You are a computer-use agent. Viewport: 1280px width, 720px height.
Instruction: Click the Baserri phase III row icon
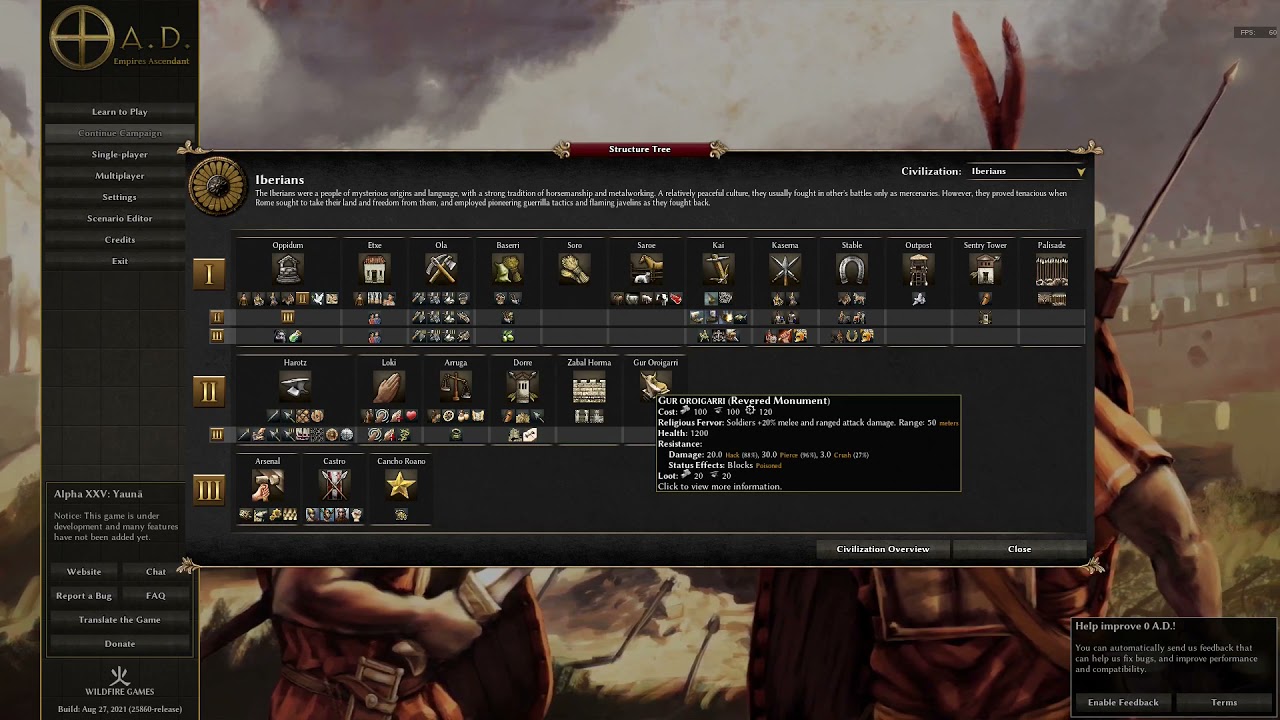(x=508, y=336)
